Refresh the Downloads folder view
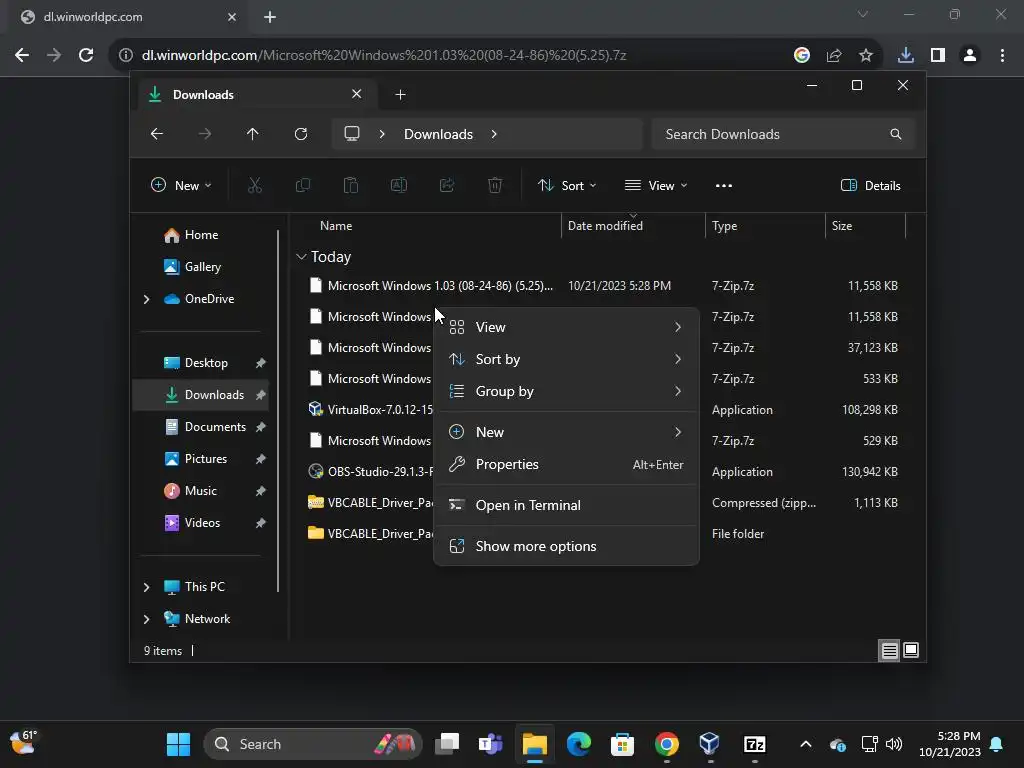 300,134
